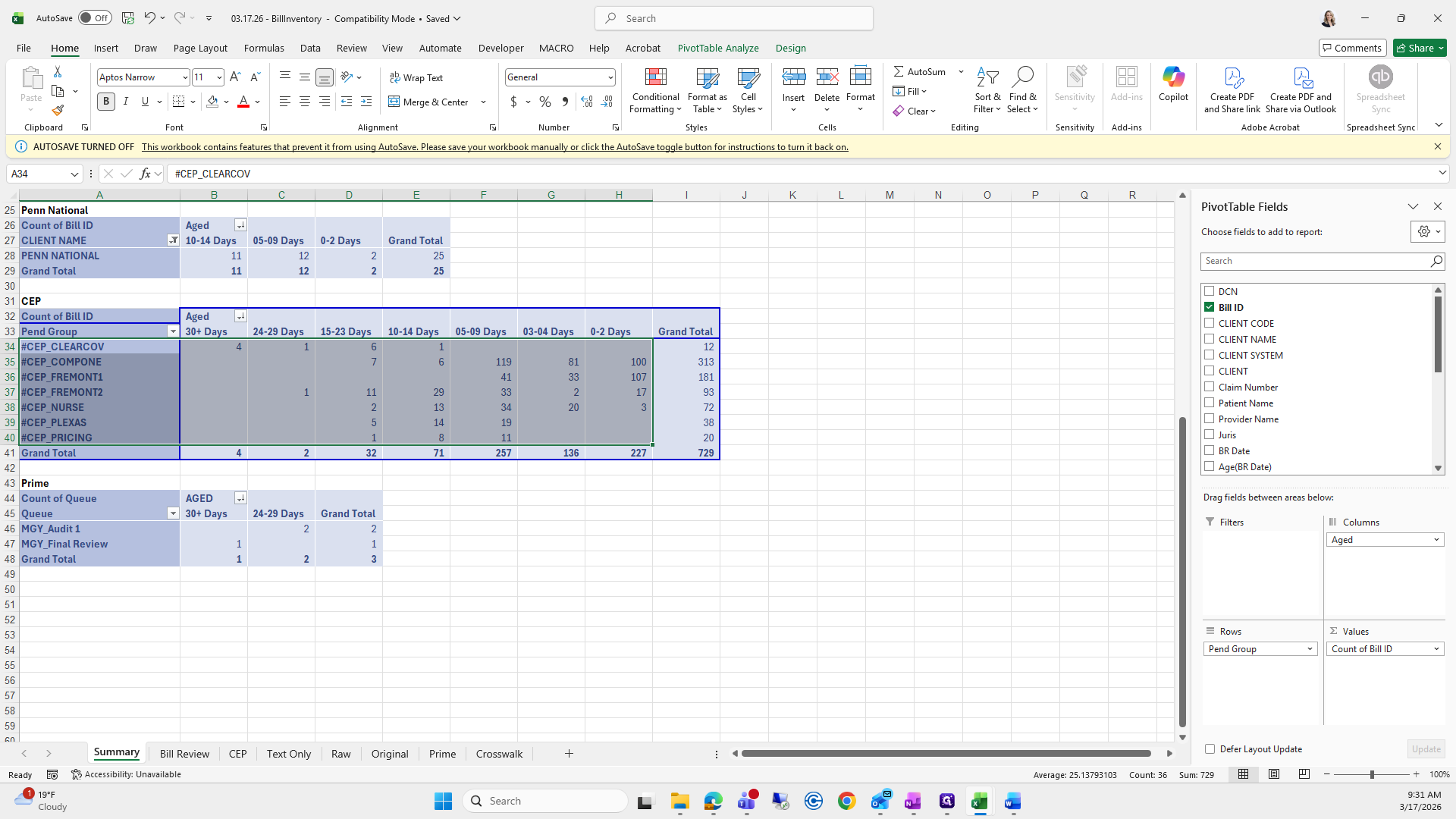Viewport: 1456px width, 819px height.
Task: Toggle the AutoSave switch
Action: coord(95,18)
